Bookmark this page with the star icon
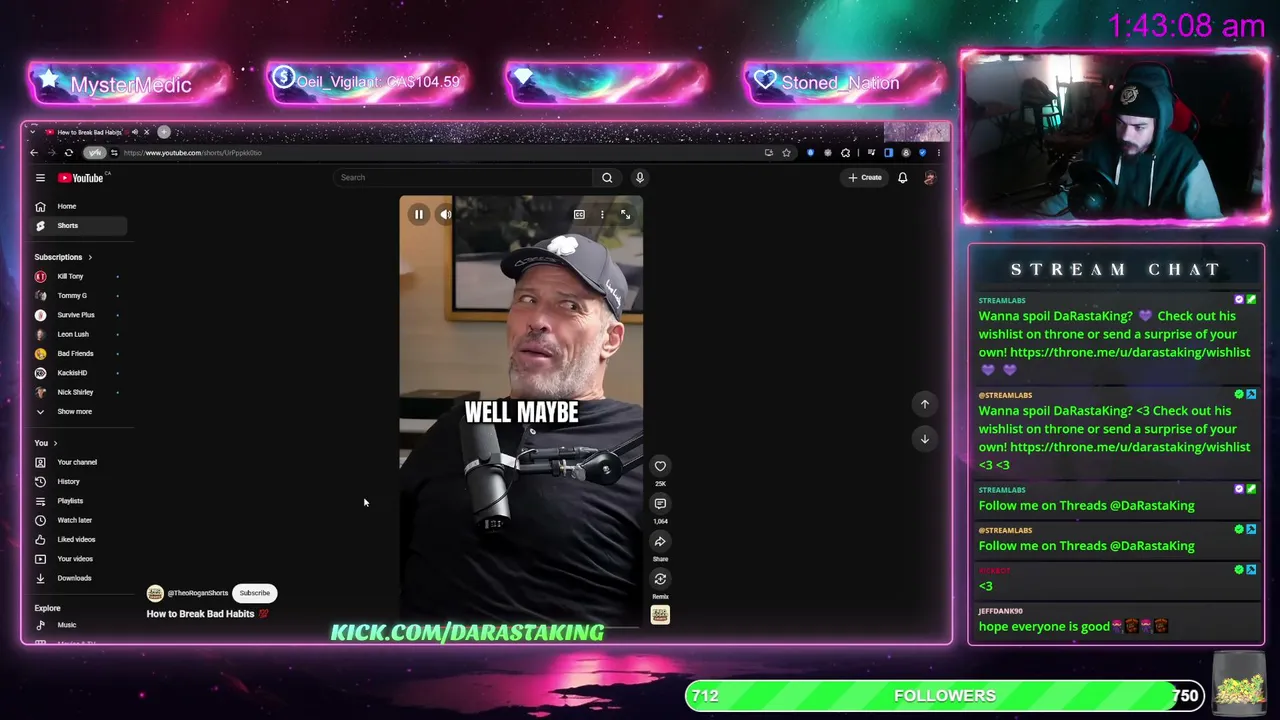1280x720 pixels. (x=786, y=153)
